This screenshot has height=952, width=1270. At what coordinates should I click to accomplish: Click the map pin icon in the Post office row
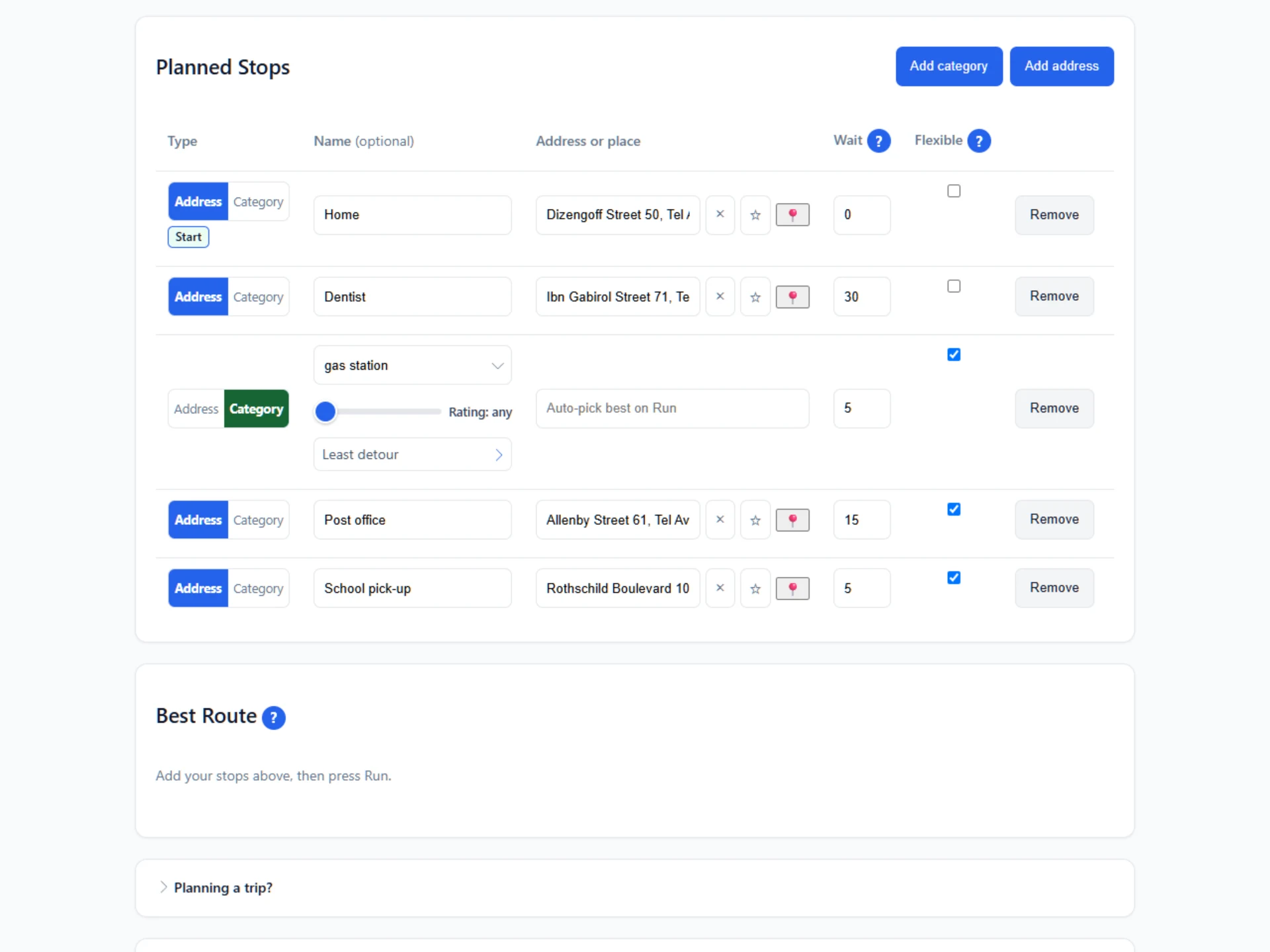792,520
